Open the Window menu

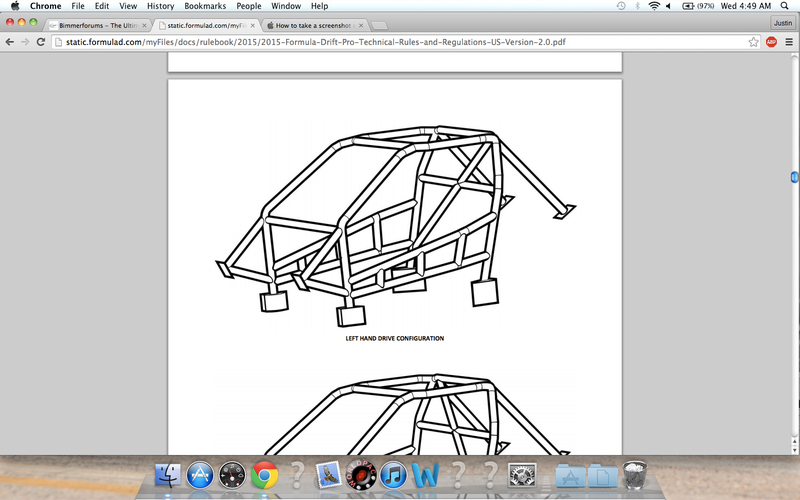286,6
